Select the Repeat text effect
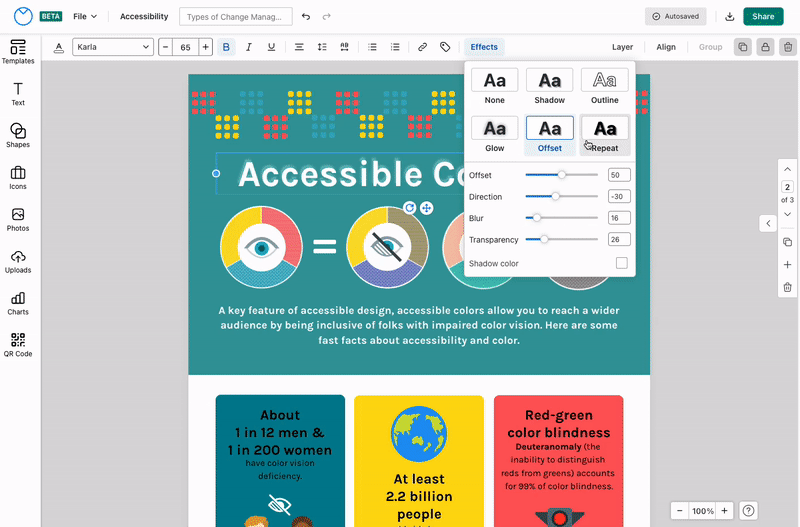Viewport: 800px width, 527px height. [605, 135]
